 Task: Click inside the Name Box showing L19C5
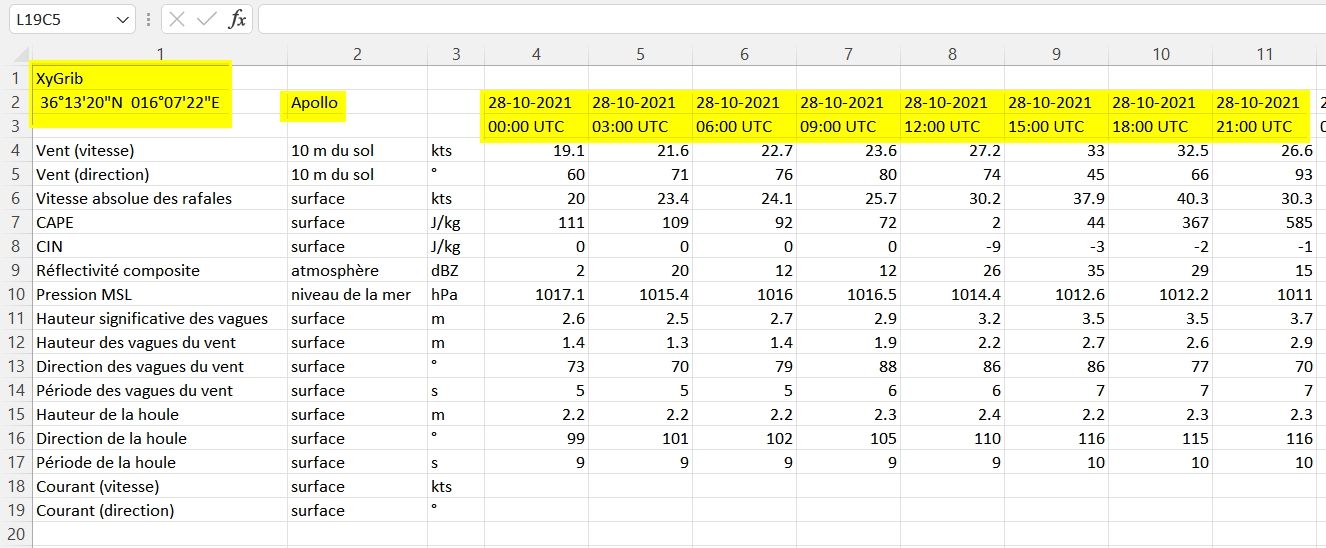coord(60,19)
